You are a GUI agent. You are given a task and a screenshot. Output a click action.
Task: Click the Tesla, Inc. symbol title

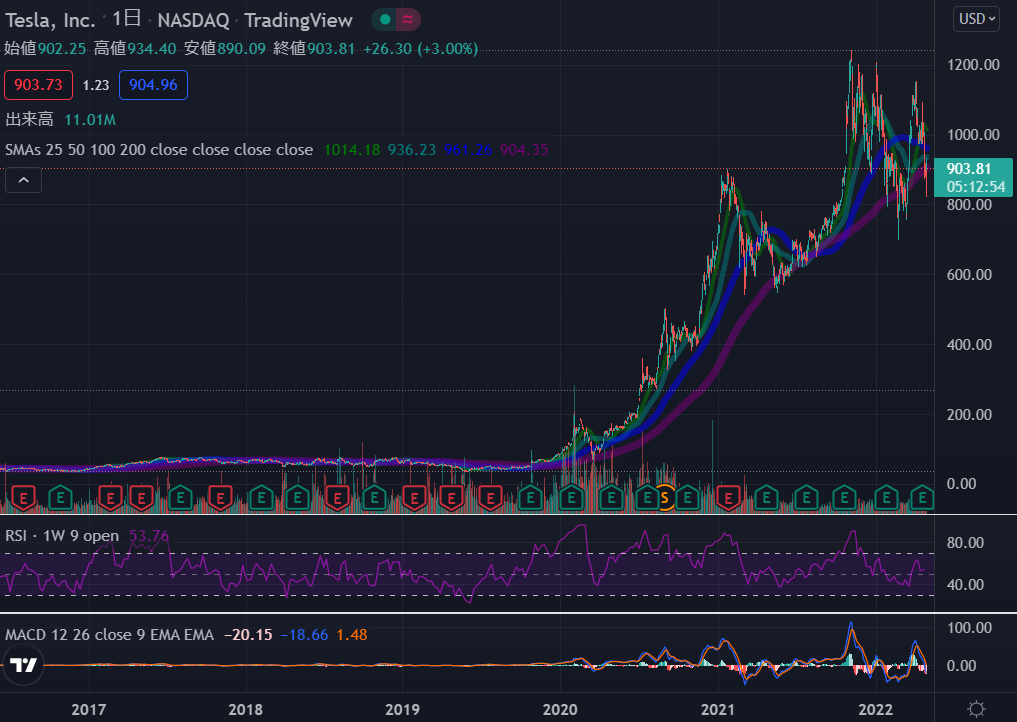(50, 21)
